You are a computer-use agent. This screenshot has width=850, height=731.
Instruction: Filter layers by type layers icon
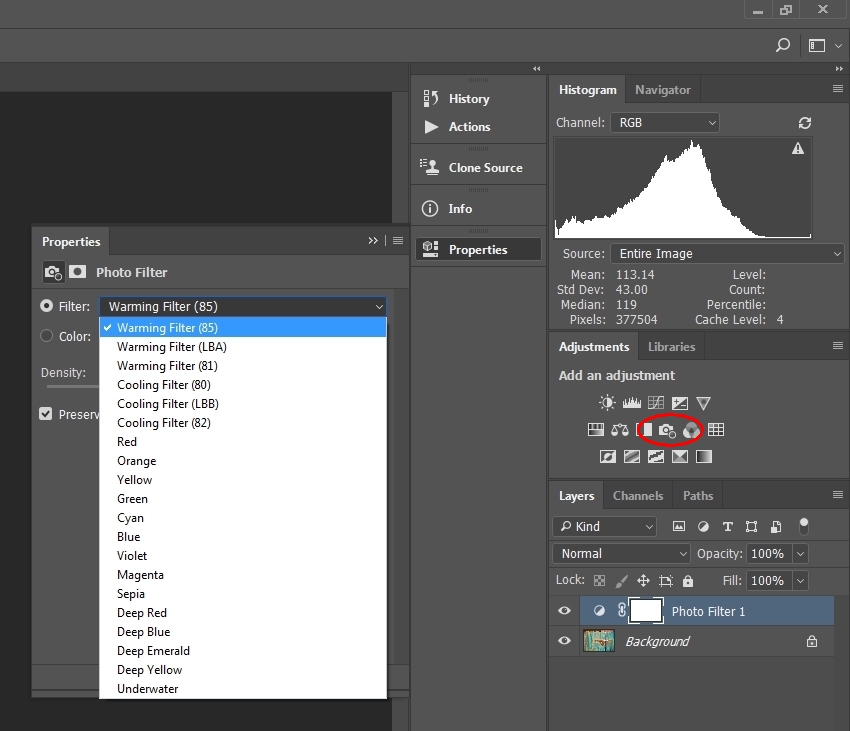(x=727, y=527)
